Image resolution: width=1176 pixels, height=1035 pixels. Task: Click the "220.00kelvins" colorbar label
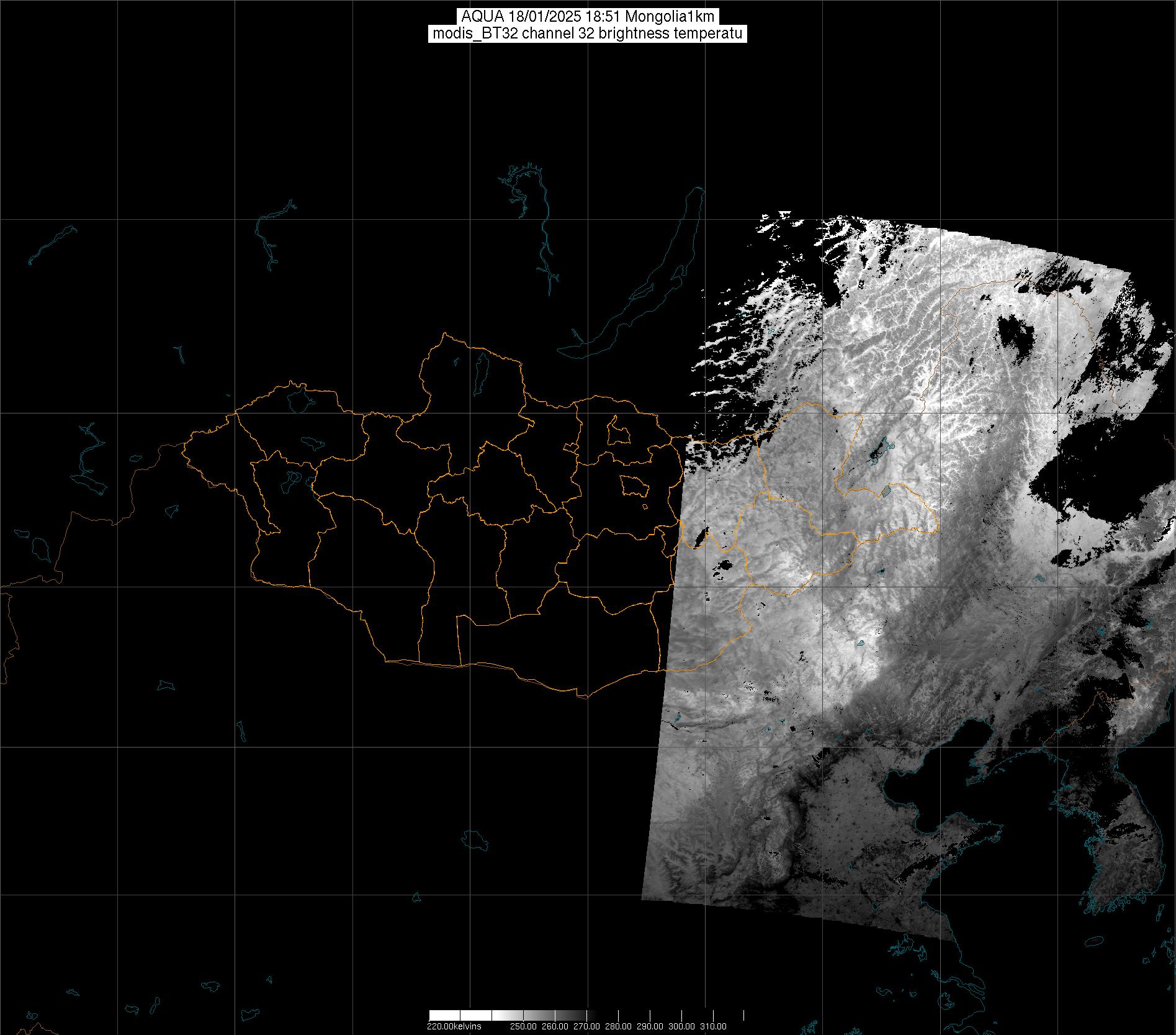click(x=454, y=1026)
